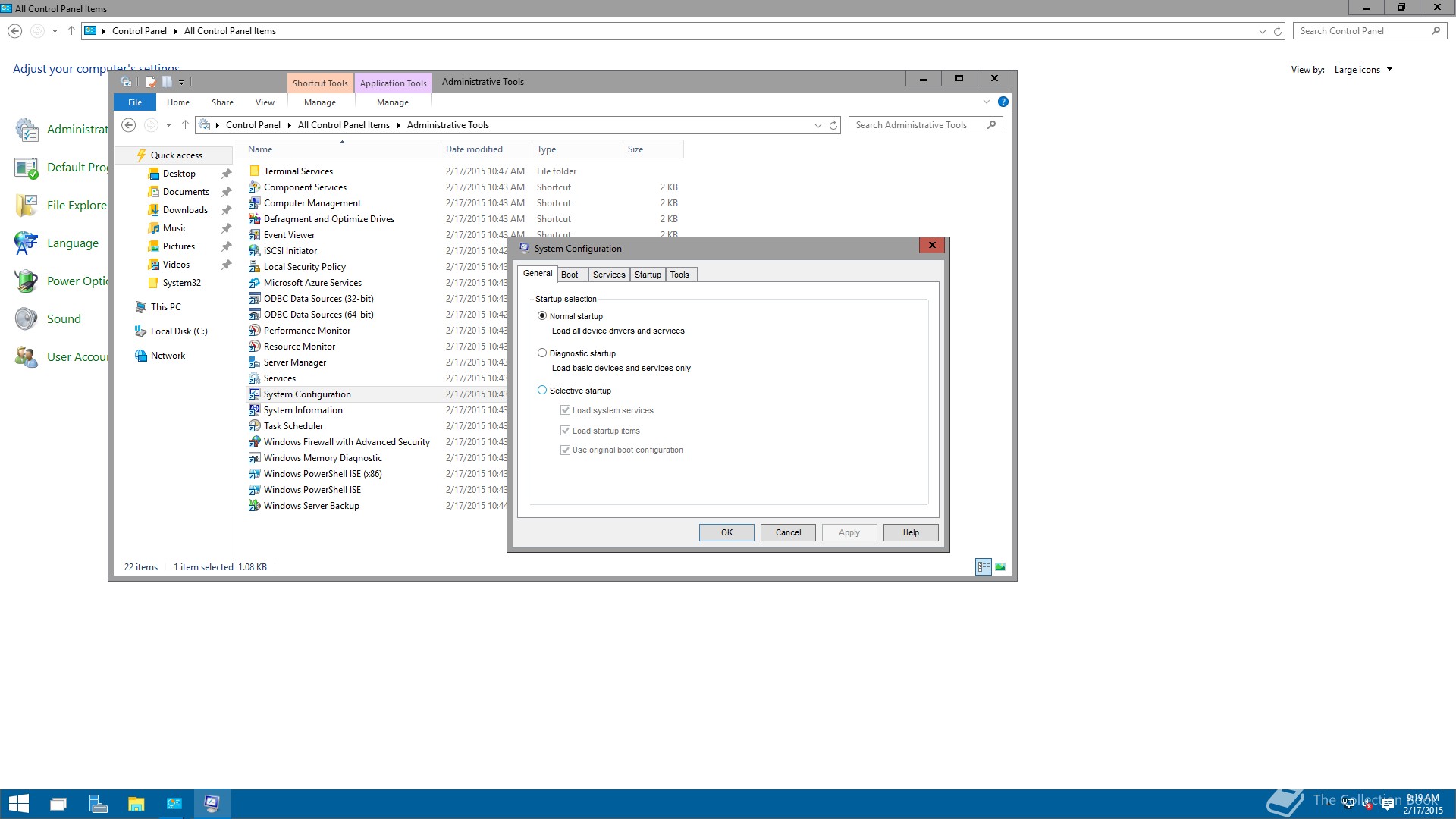Screen dimensions: 1456x819
Task: Expand the Administrative Tools address history dropdown
Action: 818,126
